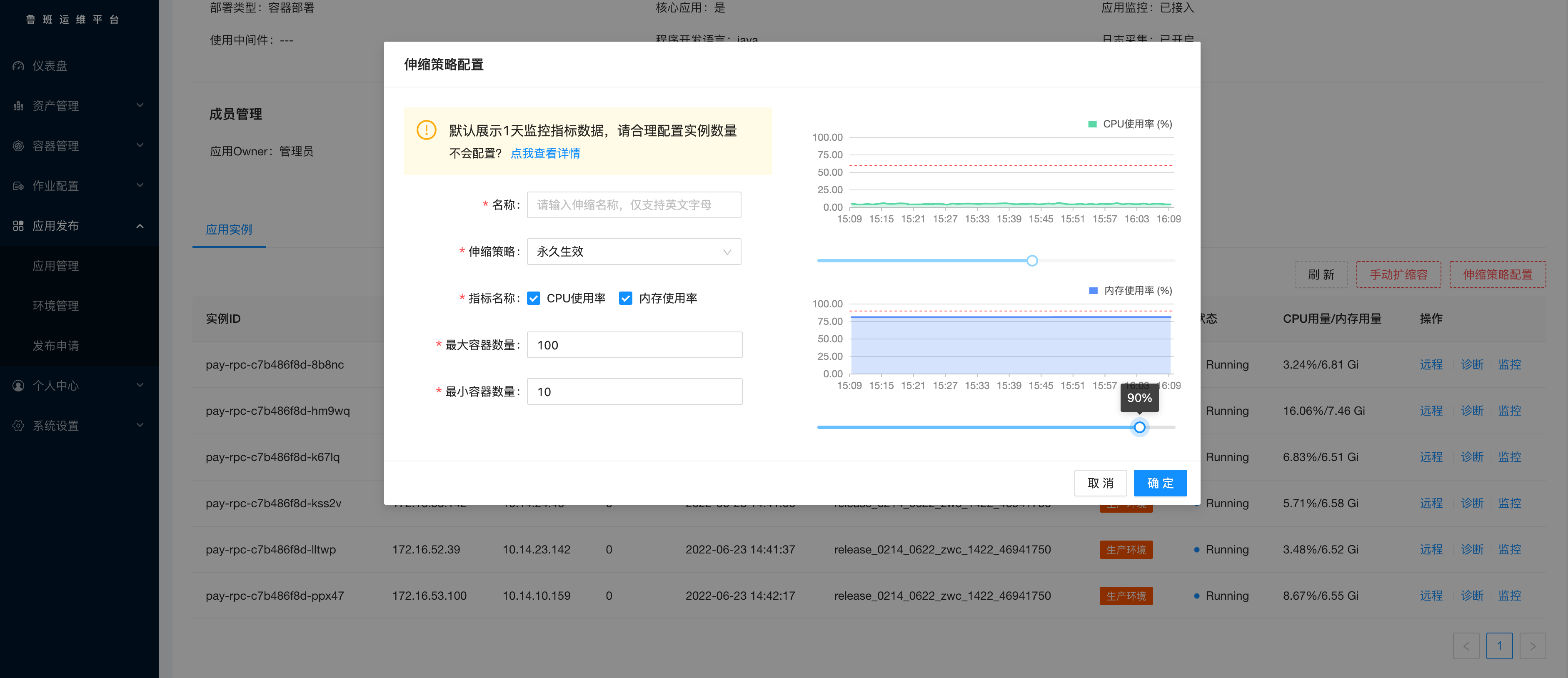The width and height of the screenshot is (1568, 678).
Task: Uncheck the CPU使用率 metric checkbox
Action: 534,298
